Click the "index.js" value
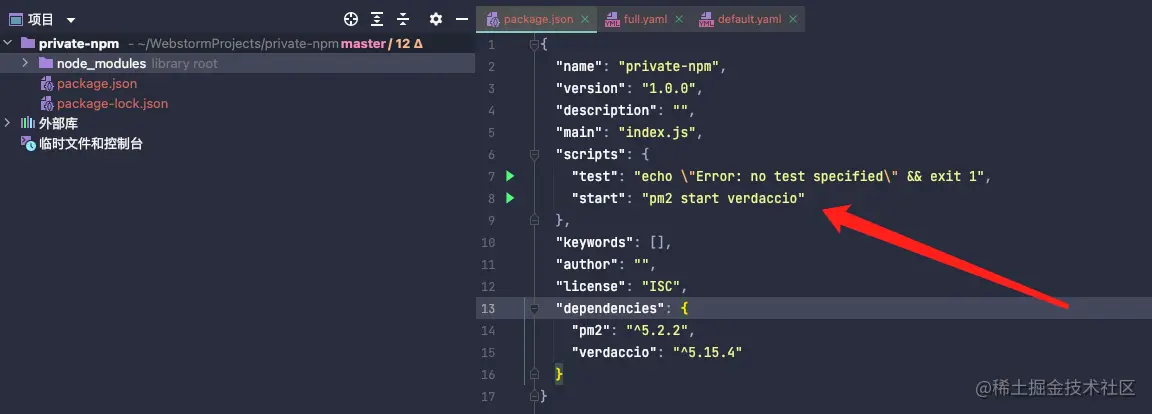The image size is (1152, 414). coord(657,132)
